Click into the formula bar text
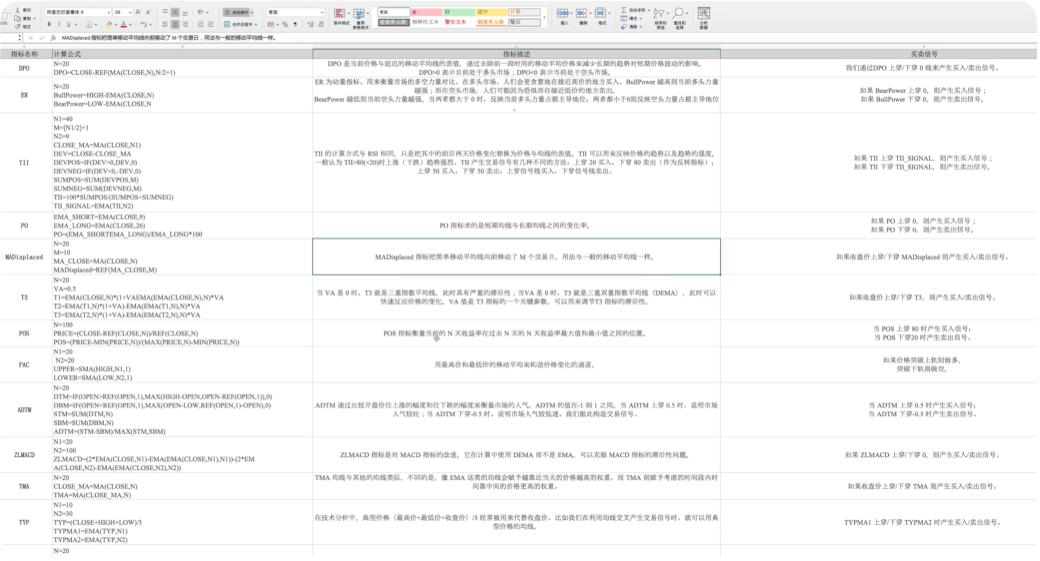 click(168, 38)
